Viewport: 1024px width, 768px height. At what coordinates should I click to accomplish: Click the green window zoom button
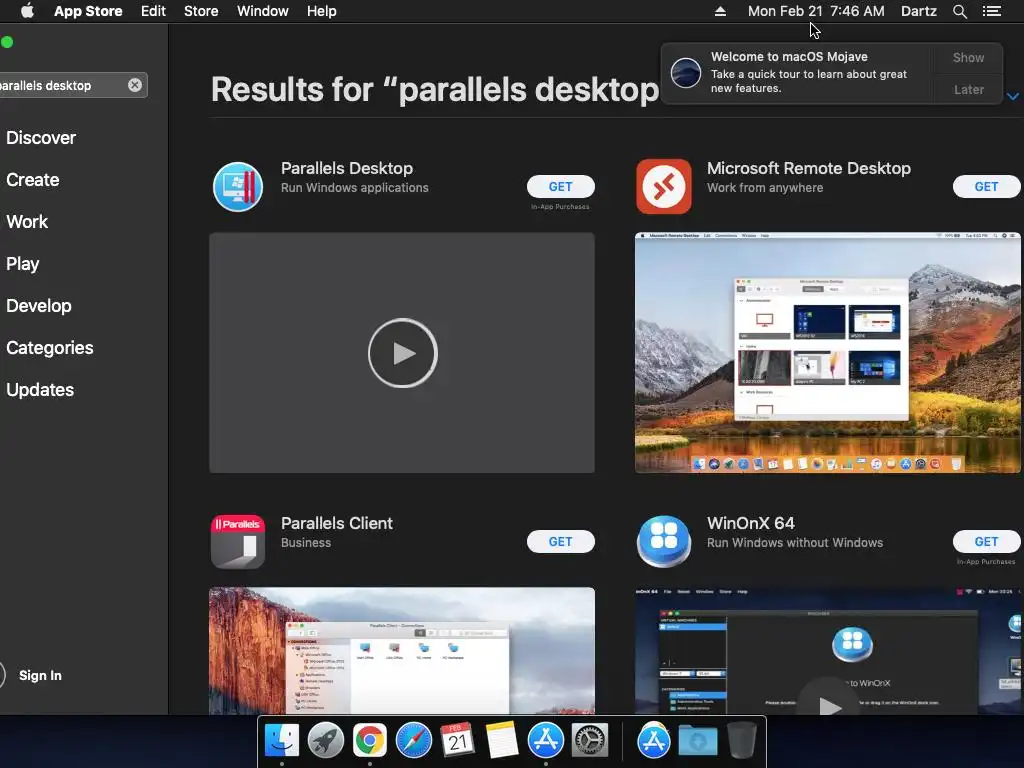pyautogui.click(x=7, y=42)
